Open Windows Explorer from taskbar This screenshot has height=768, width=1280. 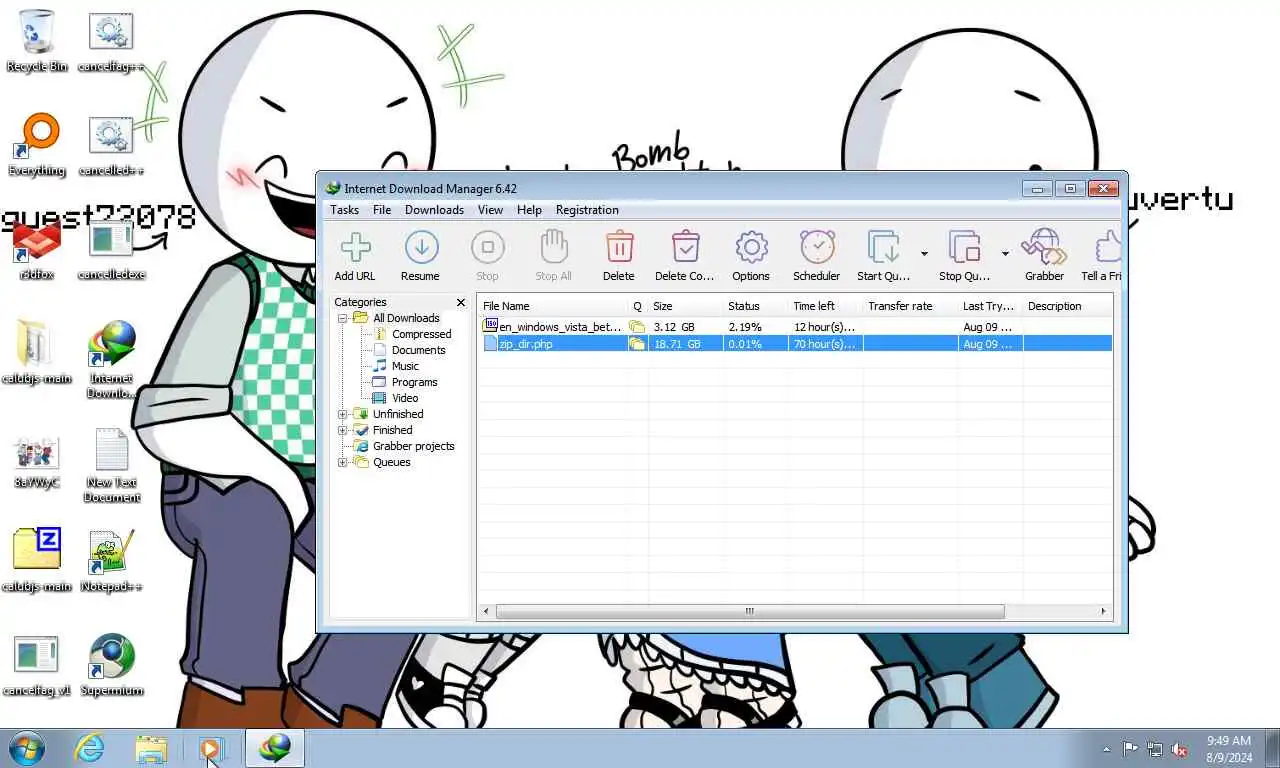151,748
